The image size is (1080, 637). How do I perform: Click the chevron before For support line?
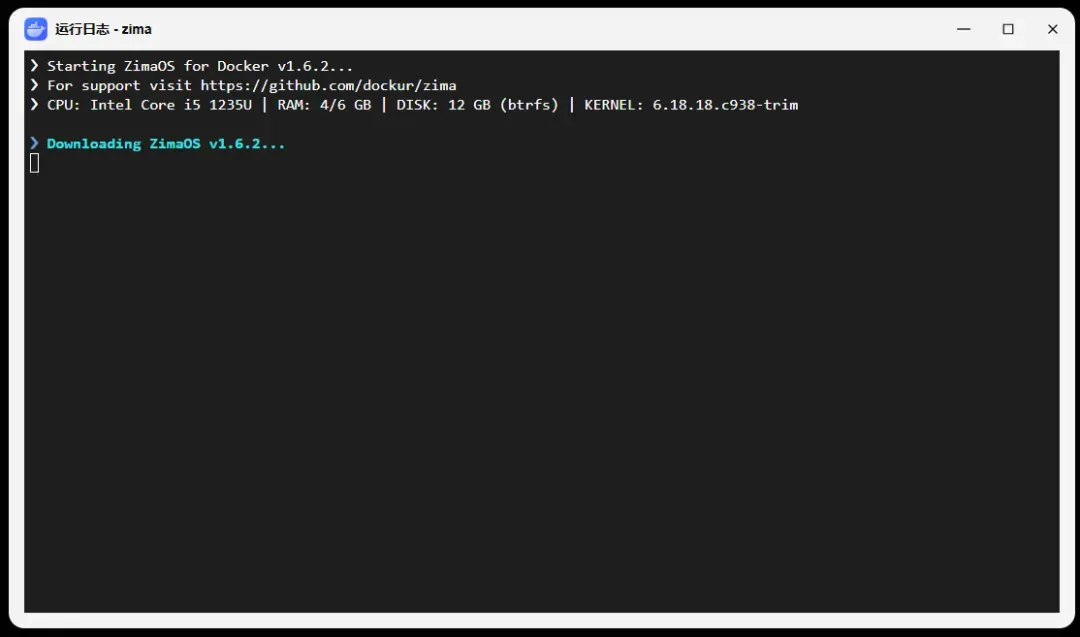tap(34, 85)
